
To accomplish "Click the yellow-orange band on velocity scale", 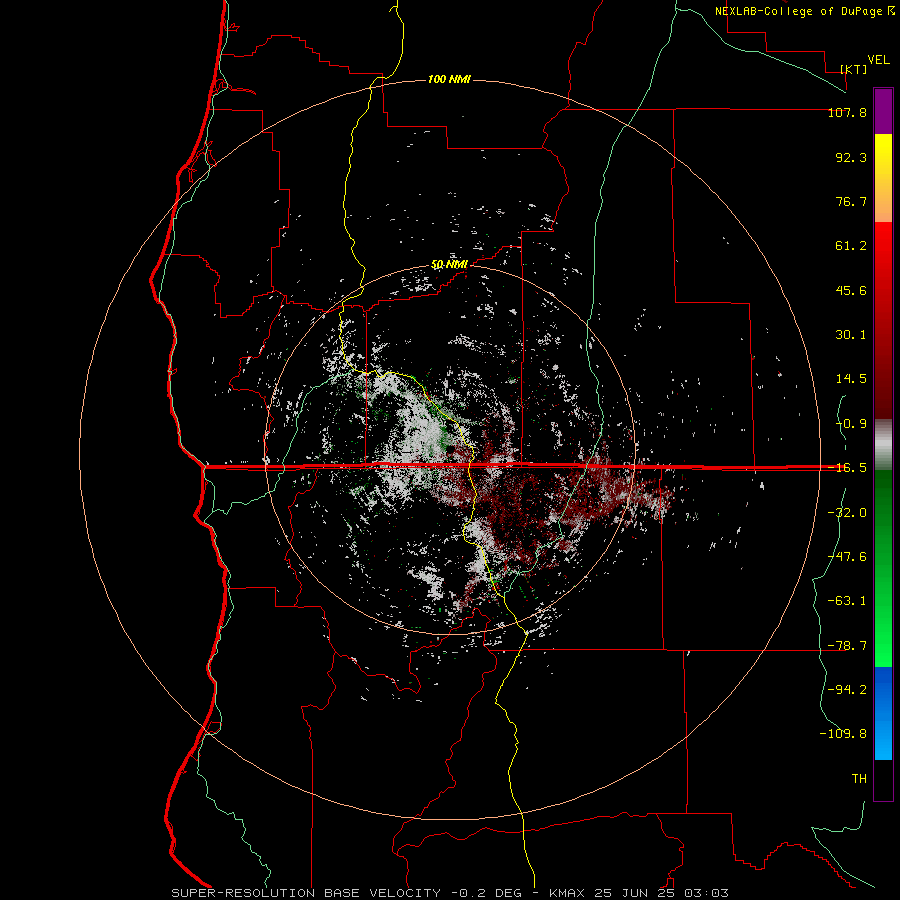I will pyautogui.click(x=883, y=178).
